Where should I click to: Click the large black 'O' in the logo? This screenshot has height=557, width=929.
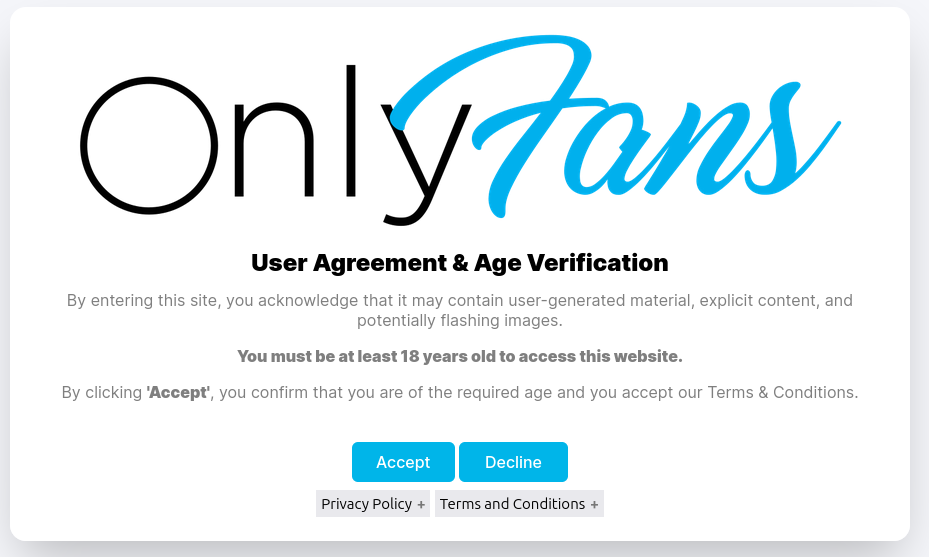[x=149, y=145]
